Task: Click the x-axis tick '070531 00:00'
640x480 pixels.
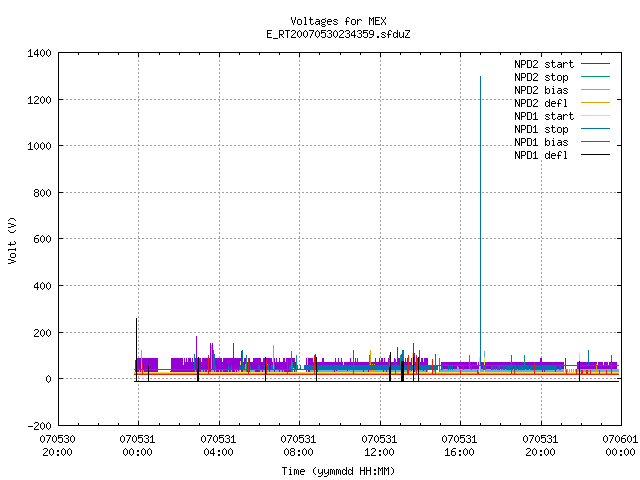Action: pyautogui.click(x=138, y=446)
